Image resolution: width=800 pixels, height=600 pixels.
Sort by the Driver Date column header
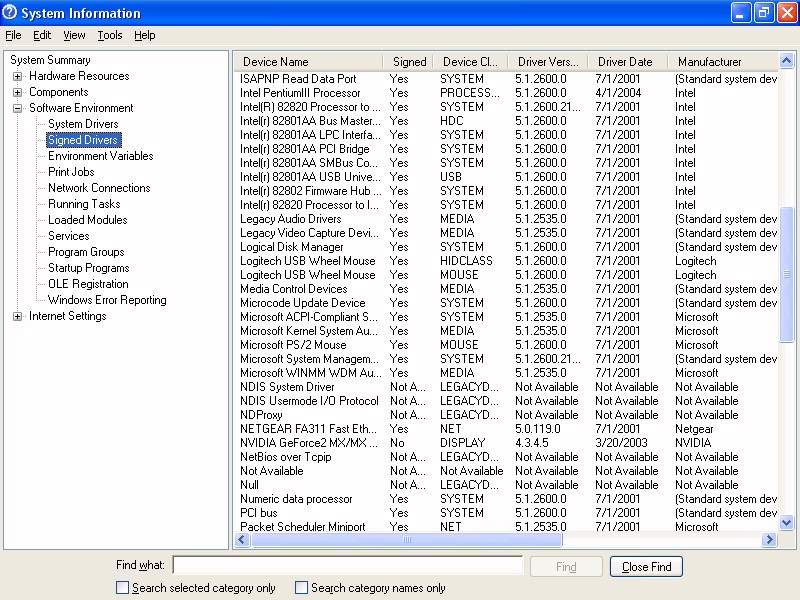point(626,62)
